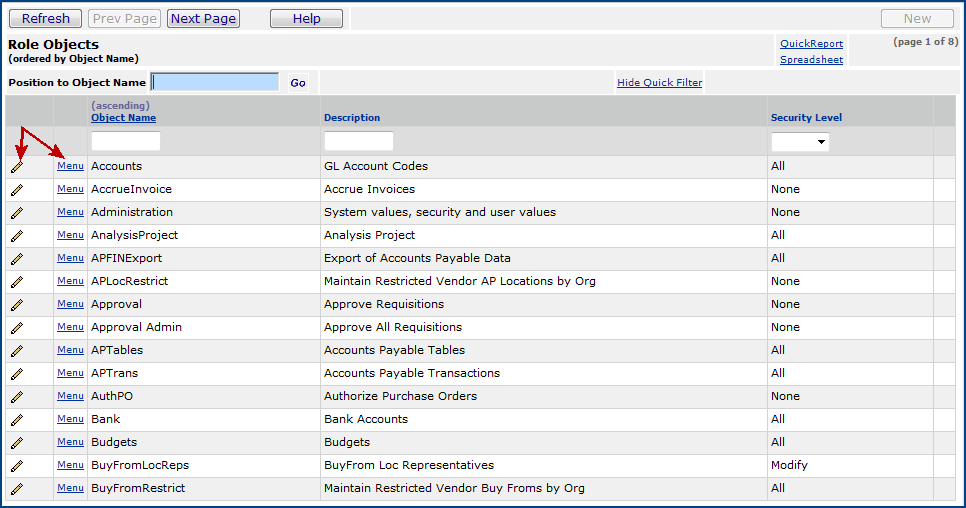
Task: Click pencil icon for BuyFromLocReps
Action: tap(17, 466)
